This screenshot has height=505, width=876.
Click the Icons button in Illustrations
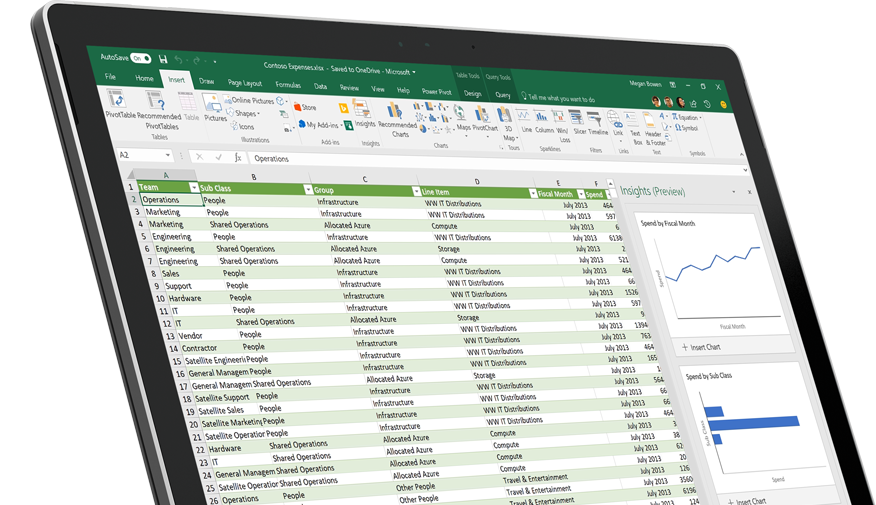coord(242,126)
